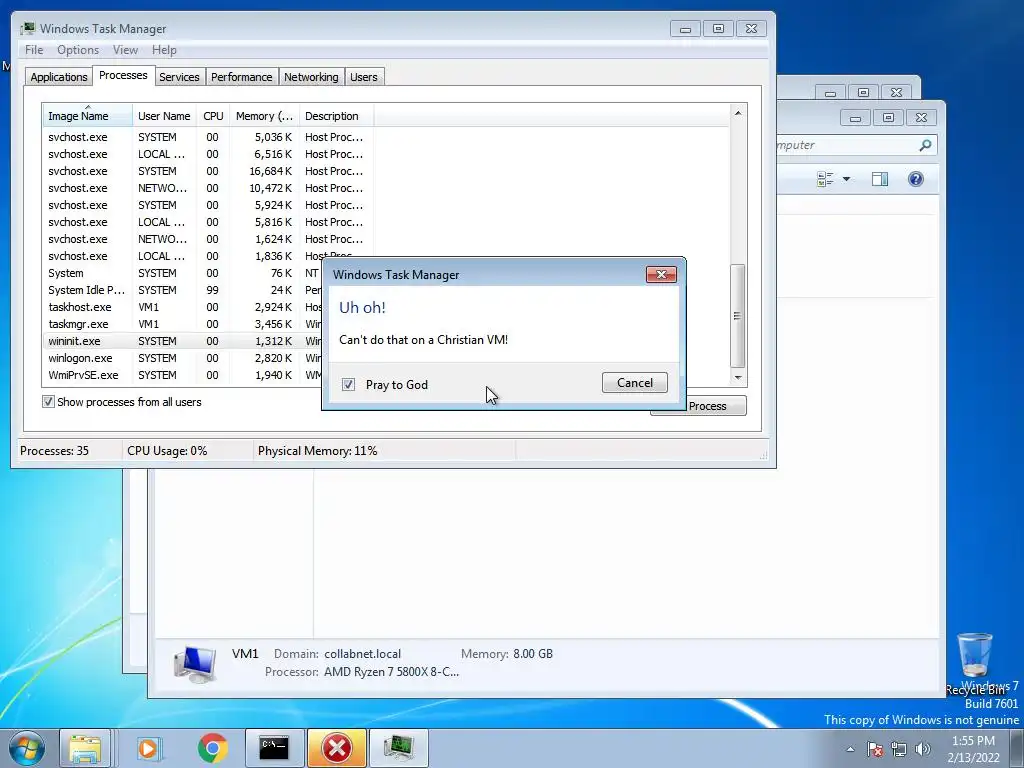The image size is (1024, 768).
Task: Open the Start menu orb
Action: point(27,748)
